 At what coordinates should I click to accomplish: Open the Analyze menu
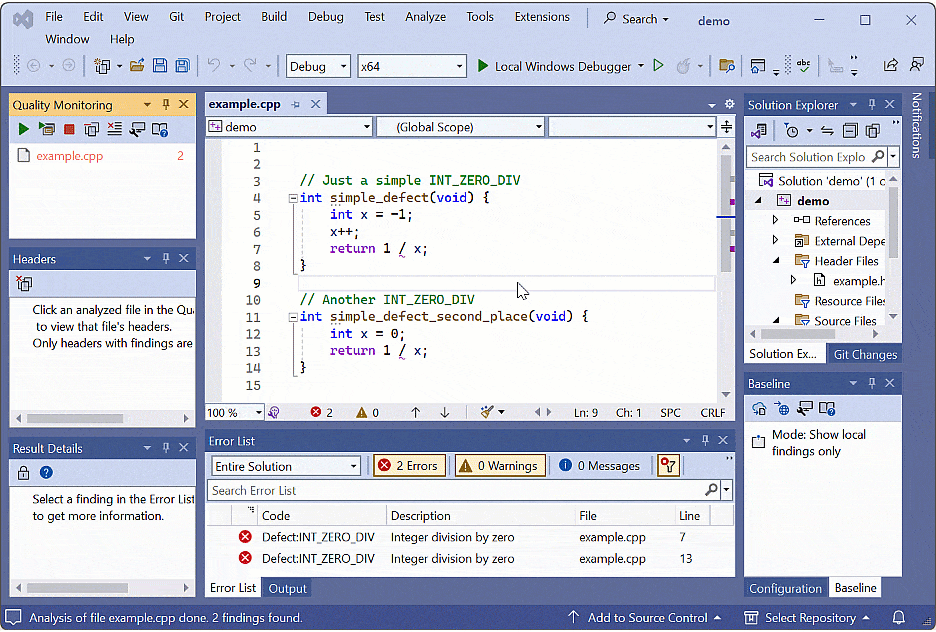[427, 17]
